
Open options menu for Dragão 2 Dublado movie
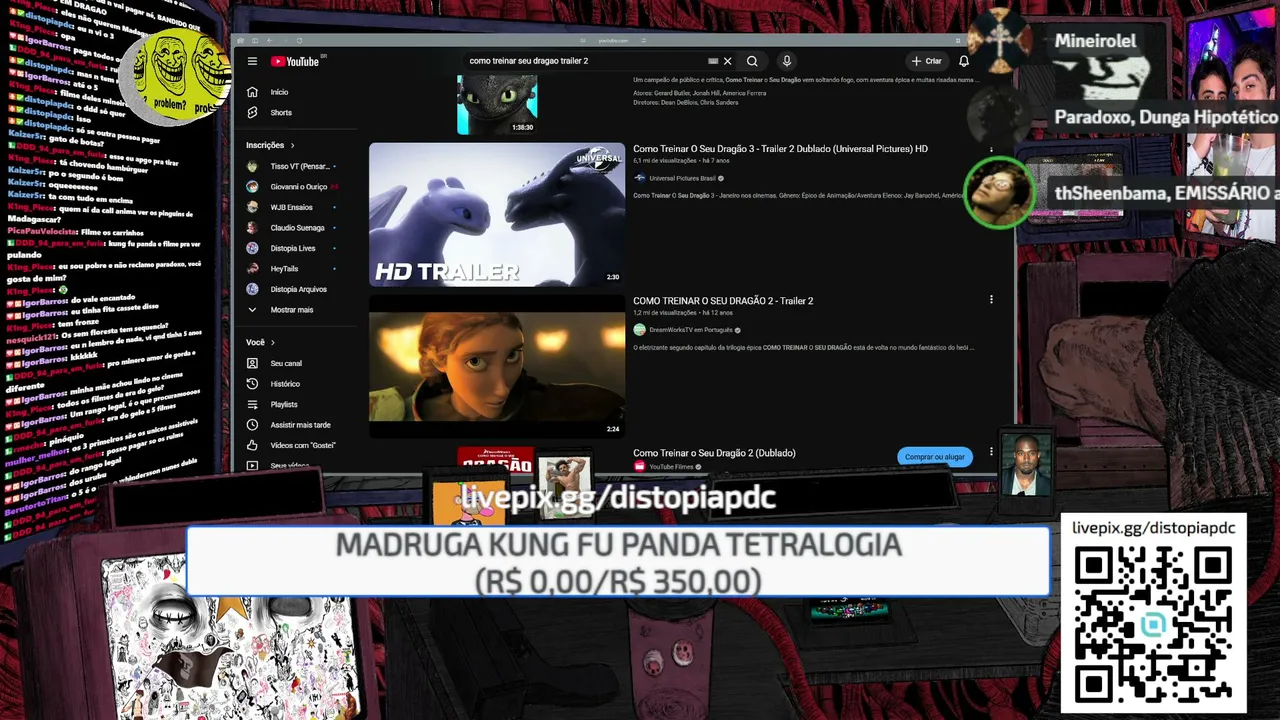click(x=991, y=452)
